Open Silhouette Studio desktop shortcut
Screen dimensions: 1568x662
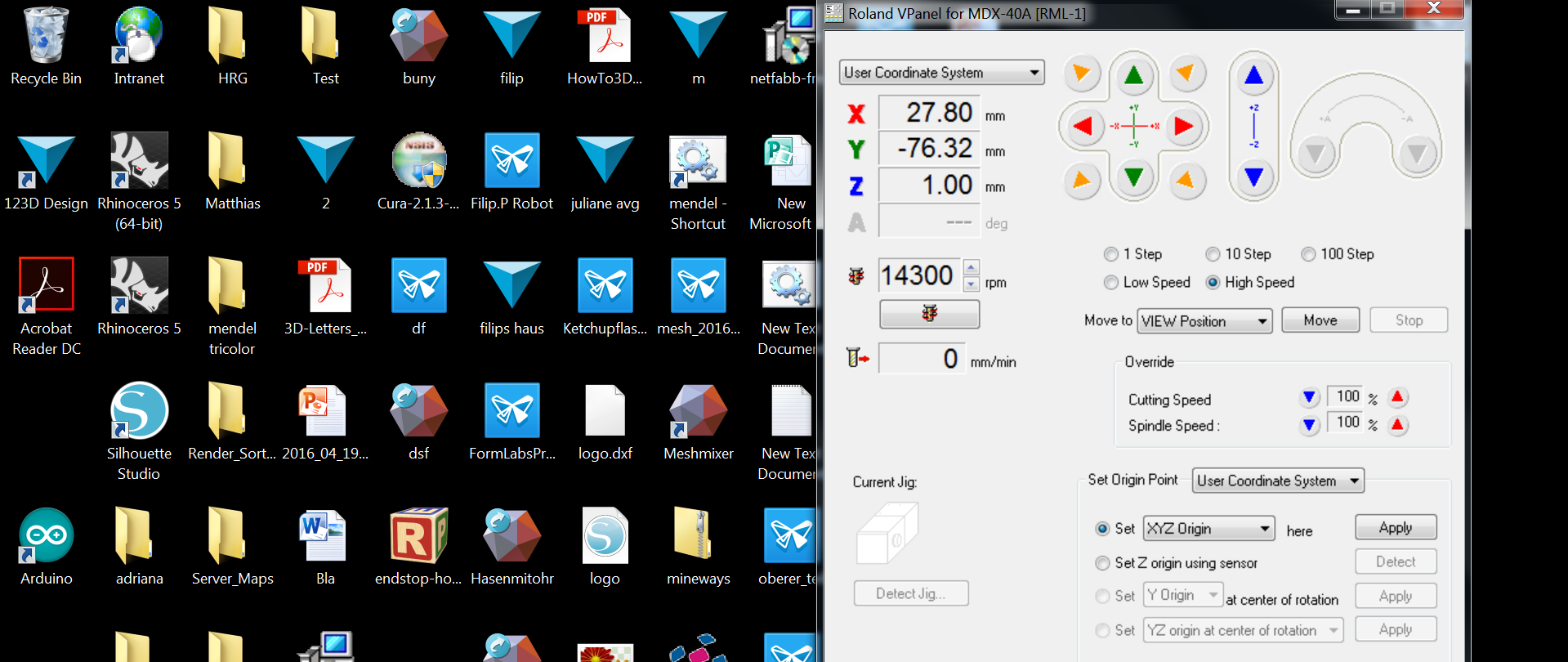tap(139, 432)
